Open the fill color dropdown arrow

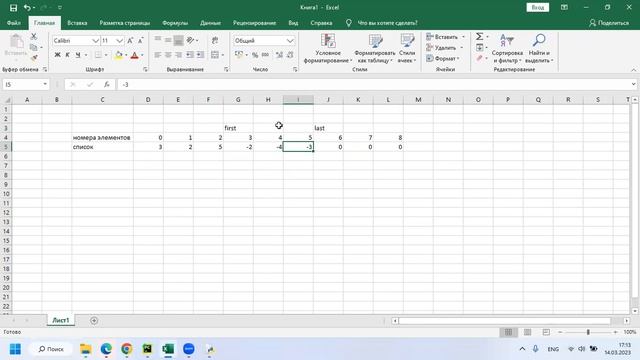click(x=126, y=55)
